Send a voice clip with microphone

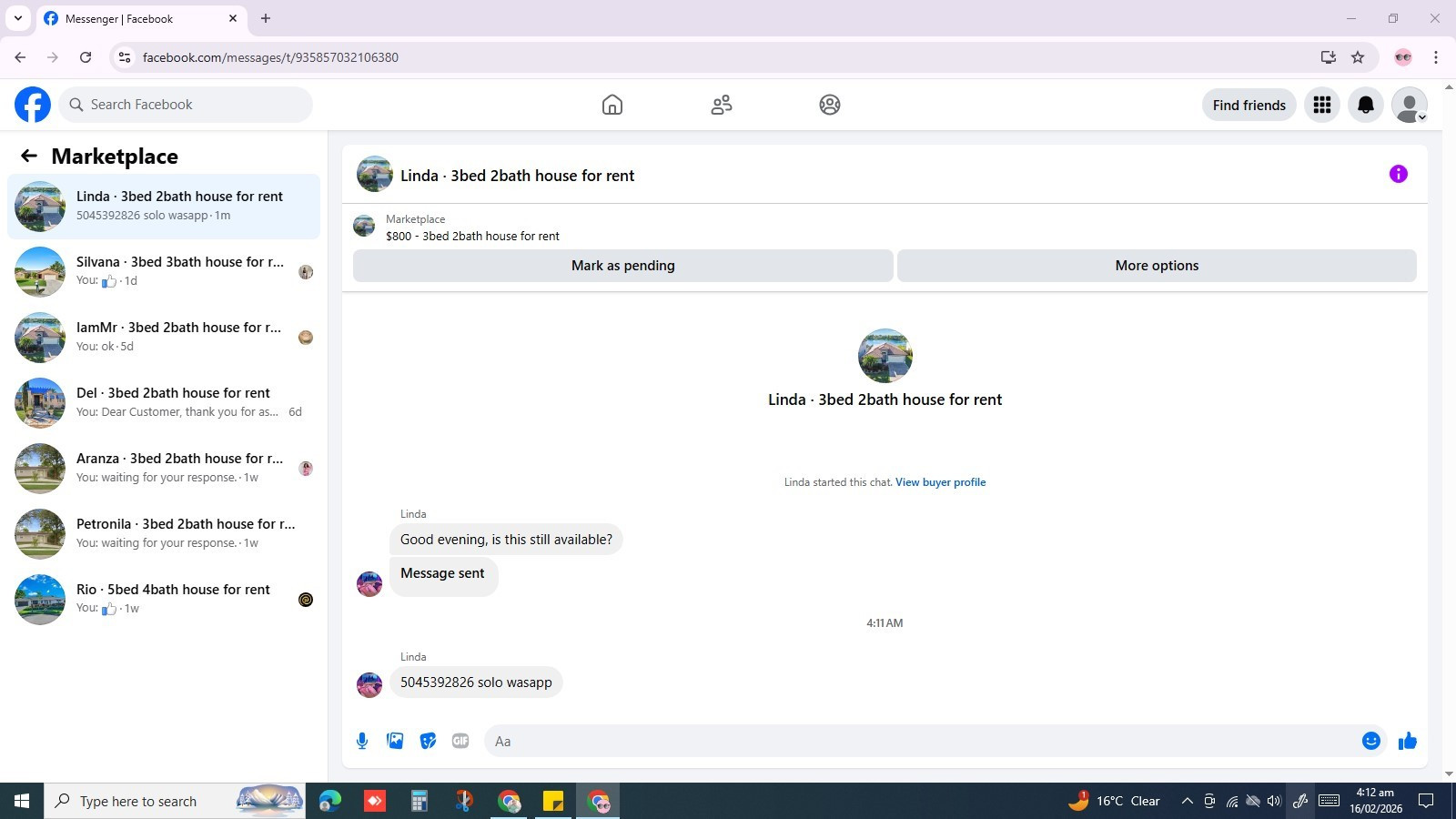(x=362, y=741)
